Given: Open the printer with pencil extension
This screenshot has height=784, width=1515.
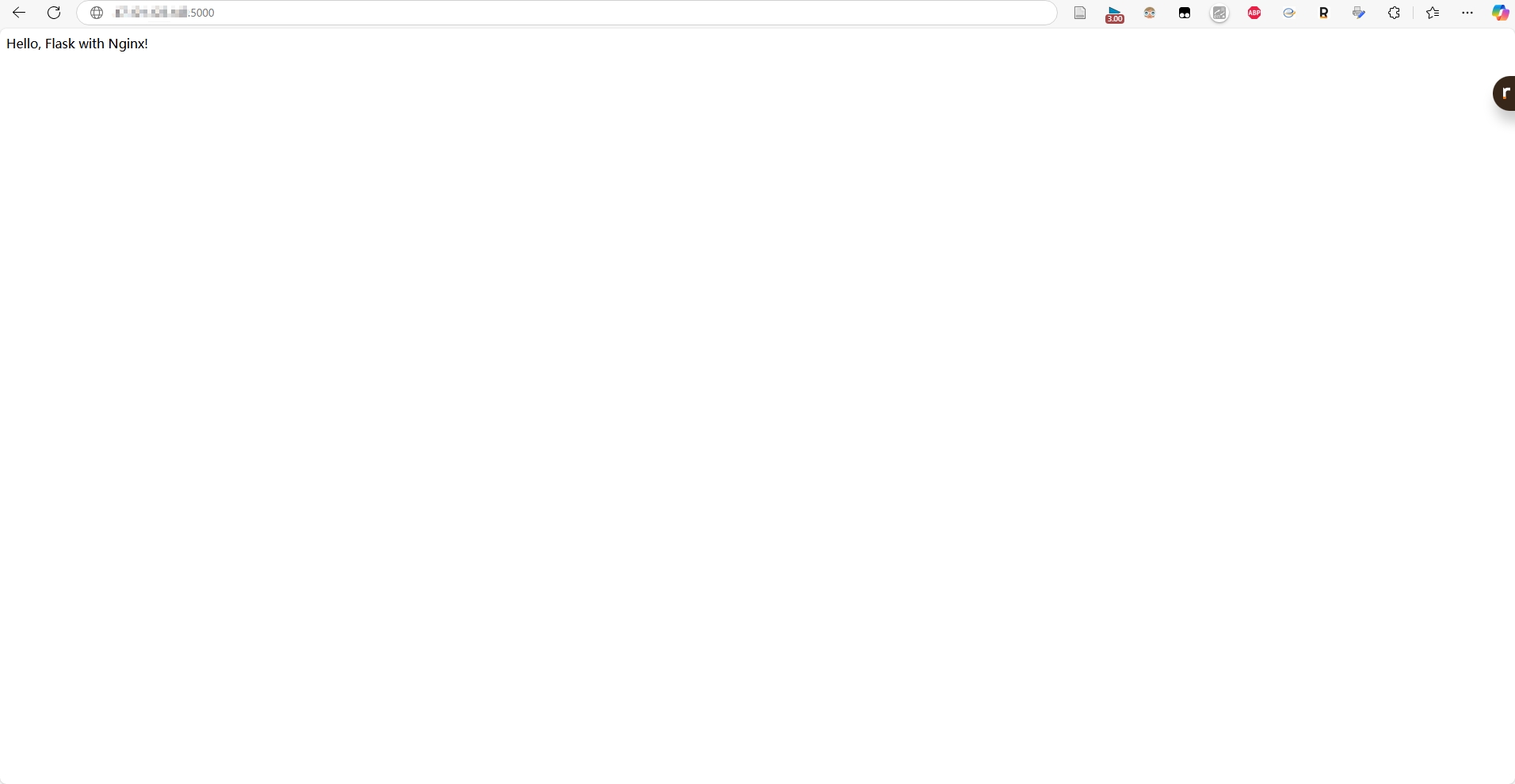Looking at the screenshot, I should pos(1359,13).
